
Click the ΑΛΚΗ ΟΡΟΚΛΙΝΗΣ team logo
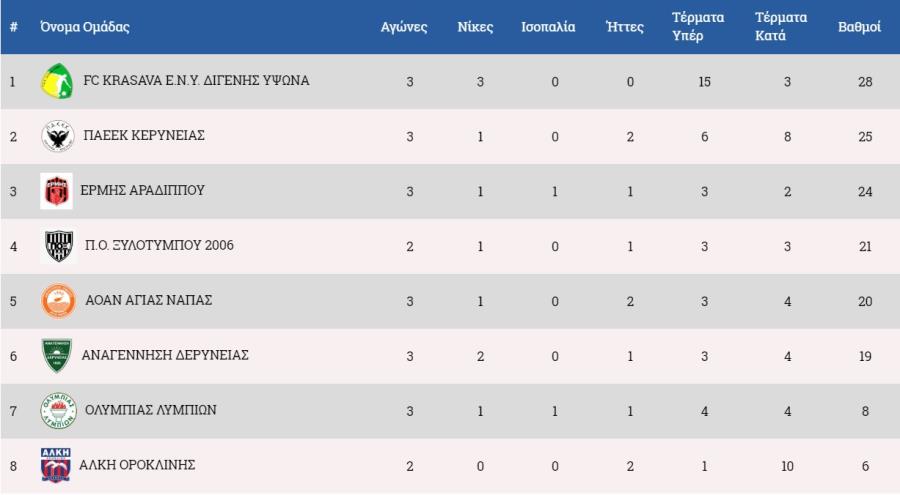click(x=55, y=465)
